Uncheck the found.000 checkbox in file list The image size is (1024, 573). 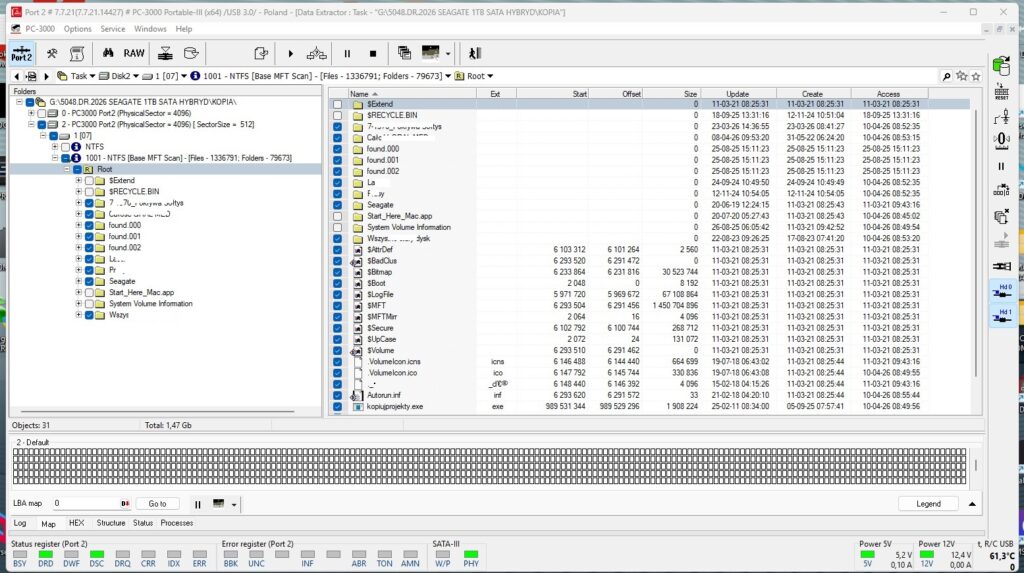pyautogui.click(x=338, y=149)
